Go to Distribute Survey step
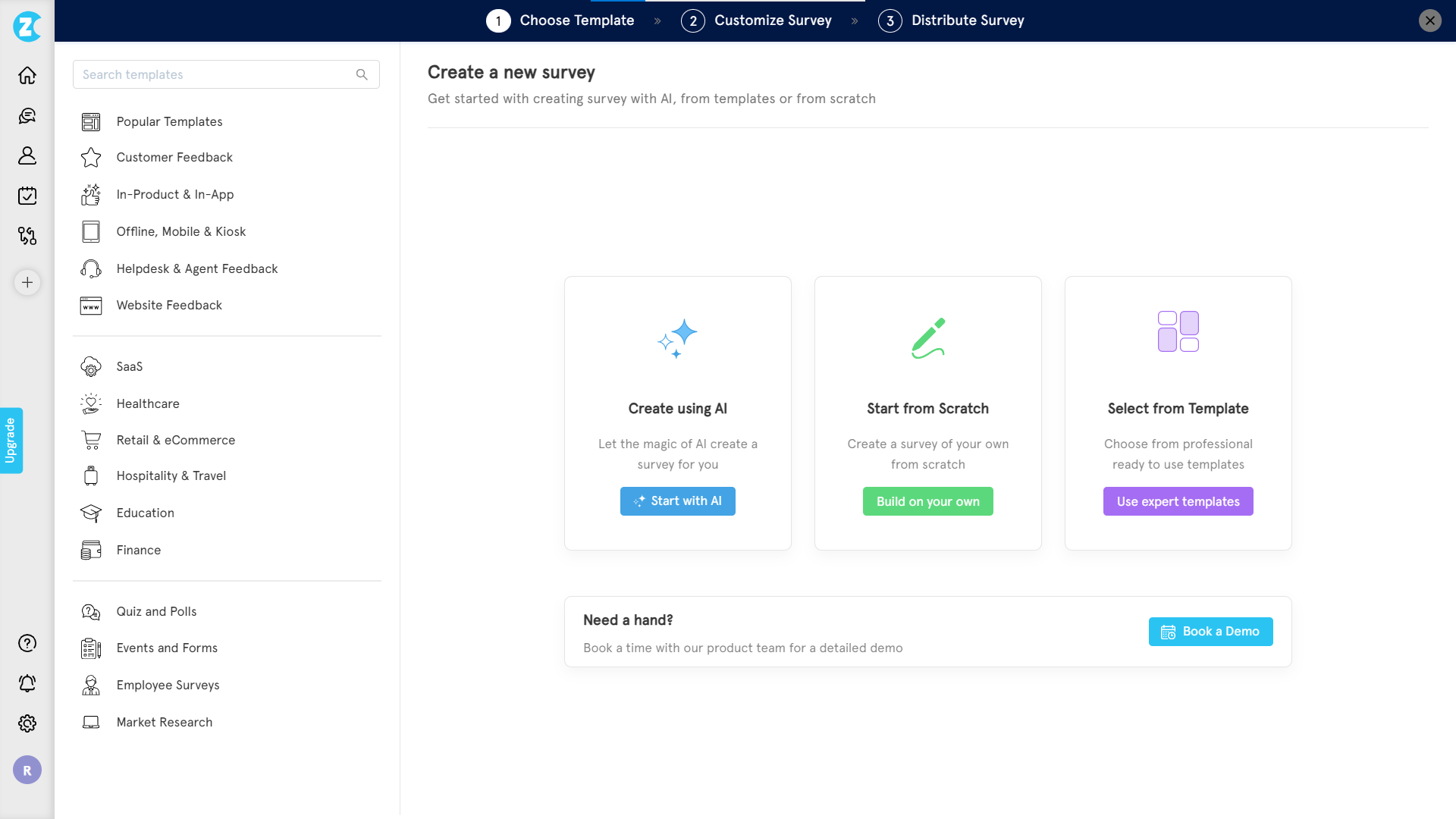The height and width of the screenshot is (819, 1456). tap(967, 20)
